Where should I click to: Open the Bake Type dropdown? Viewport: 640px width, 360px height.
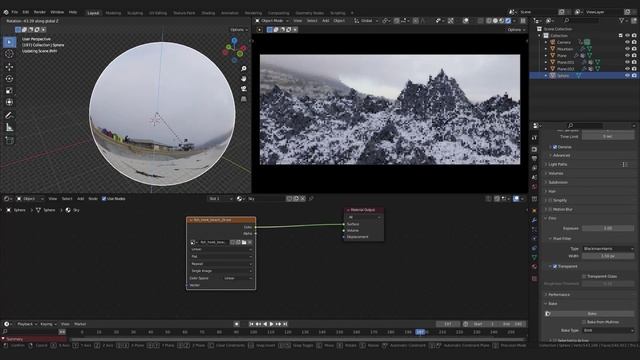coord(608,330)
